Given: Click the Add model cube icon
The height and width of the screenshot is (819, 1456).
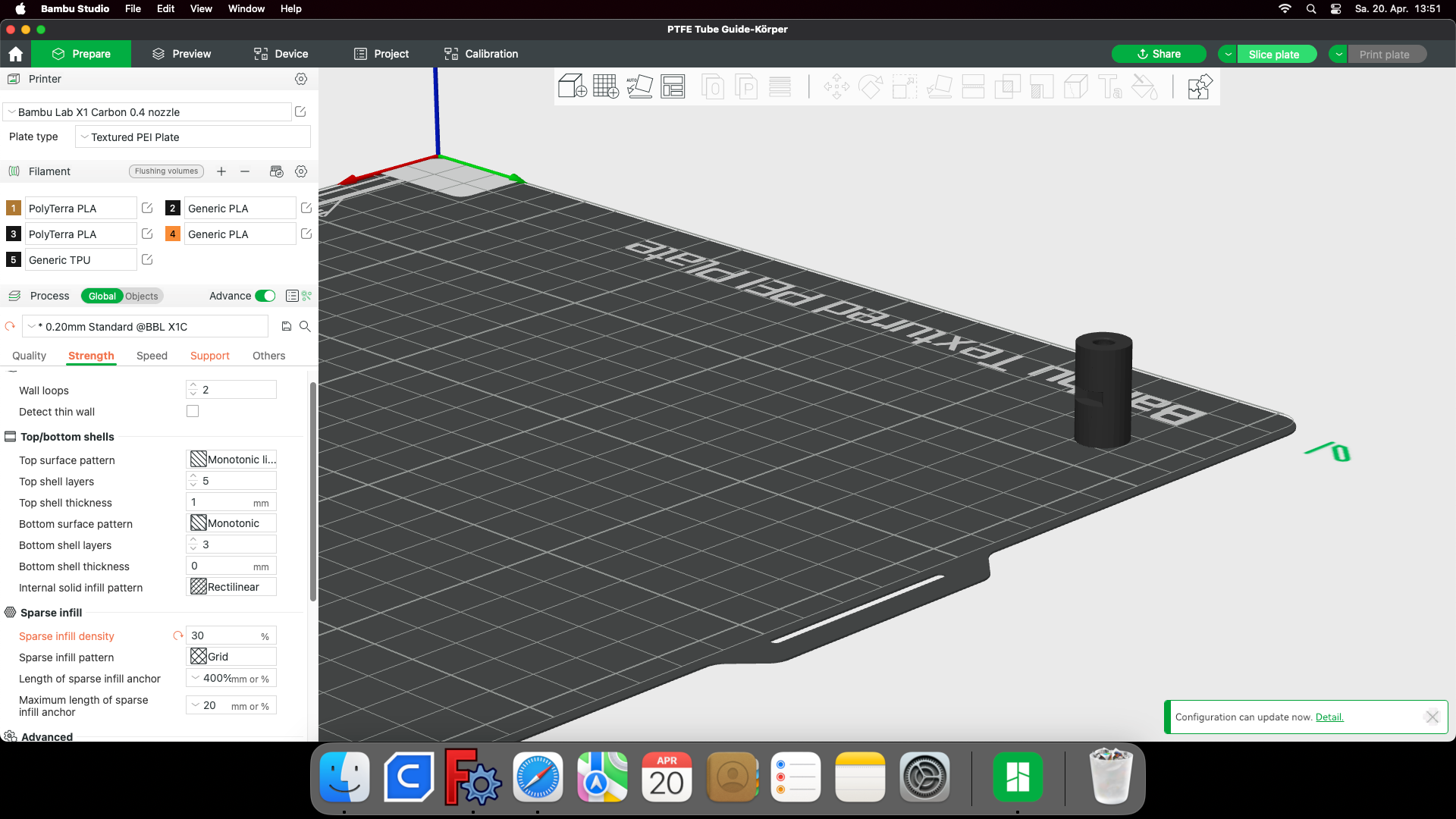Looking at the screenshot, I should [x=572, y=86].
